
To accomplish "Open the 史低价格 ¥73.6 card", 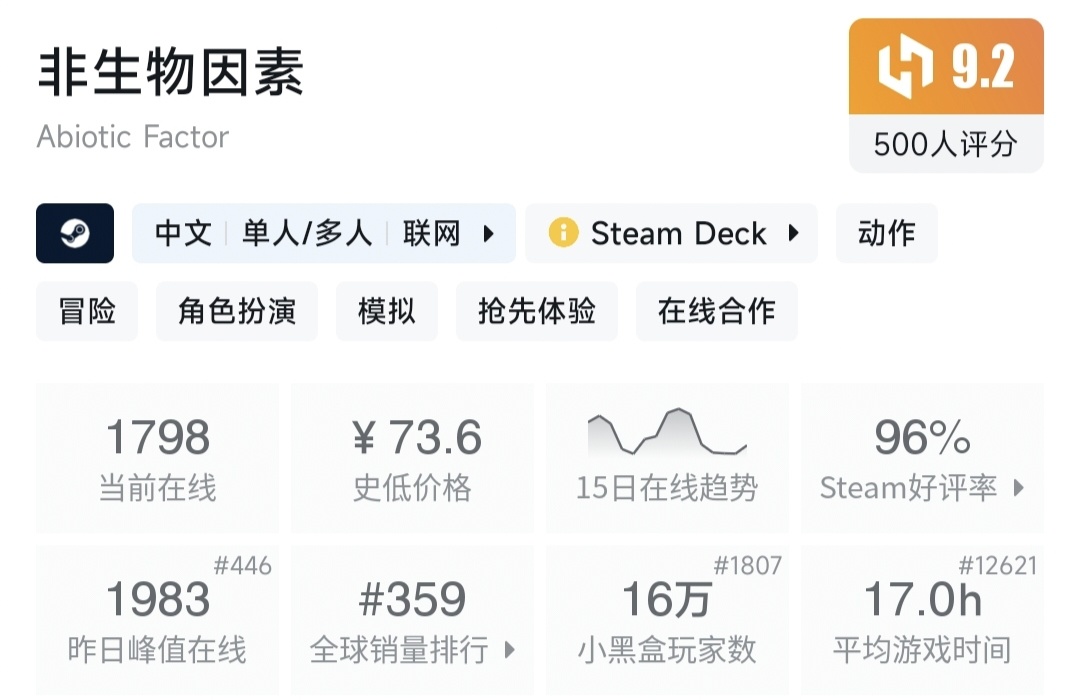I will click(412, 458).
